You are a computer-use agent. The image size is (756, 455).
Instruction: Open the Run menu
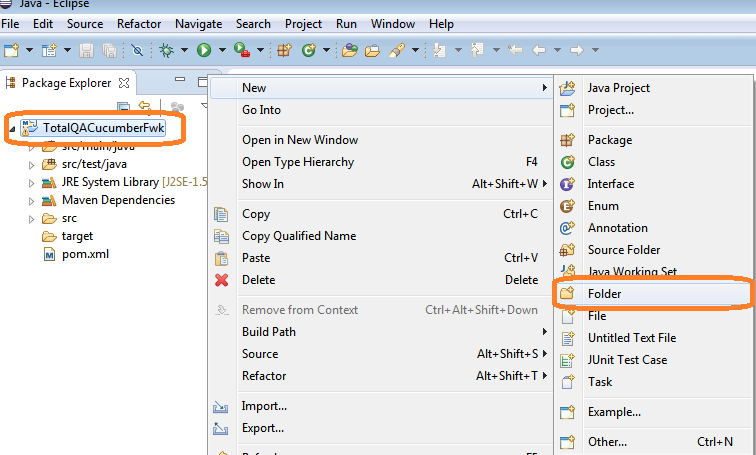(346, 24)
